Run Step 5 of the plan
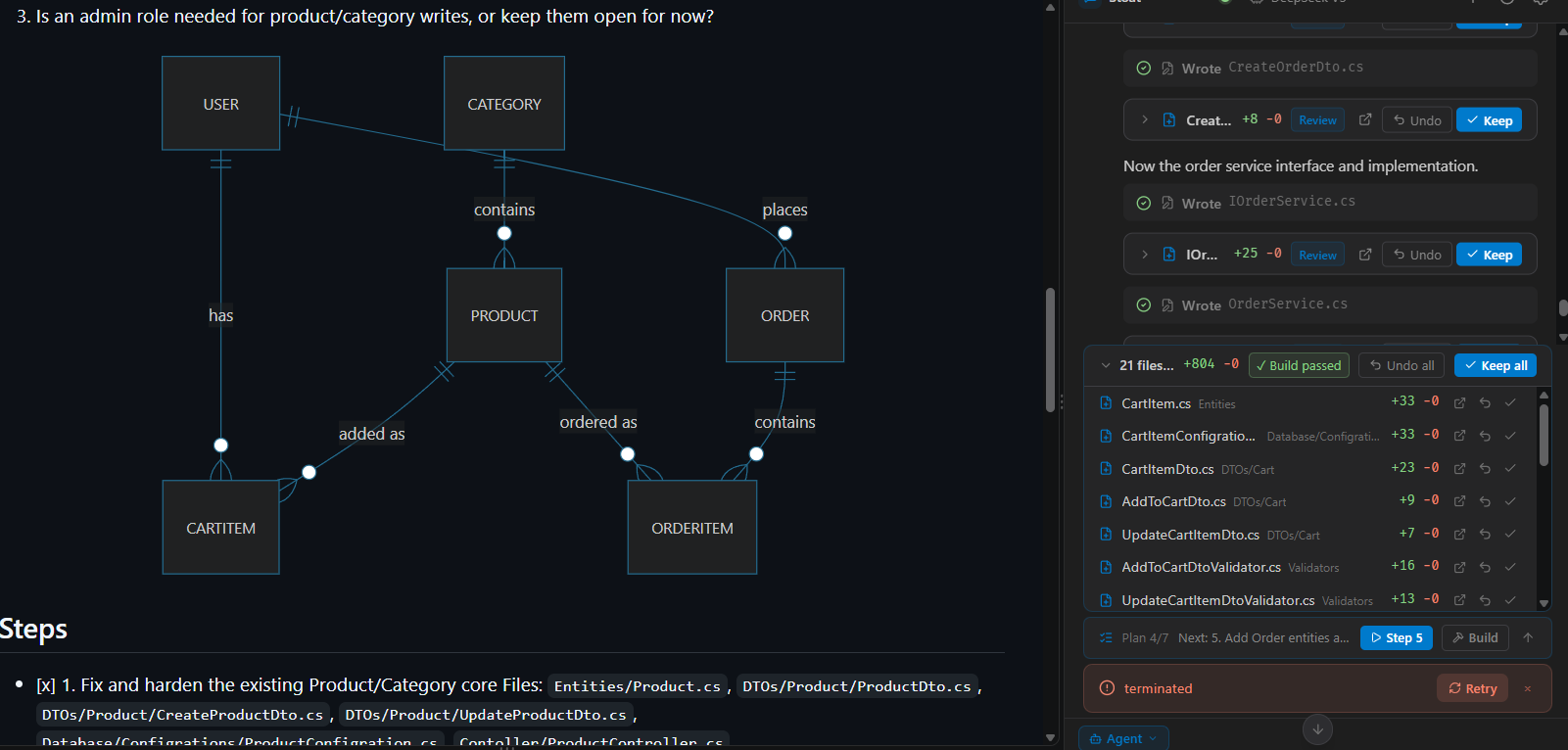Screen dimensions: 1568x750 [x=1397, y=637]
